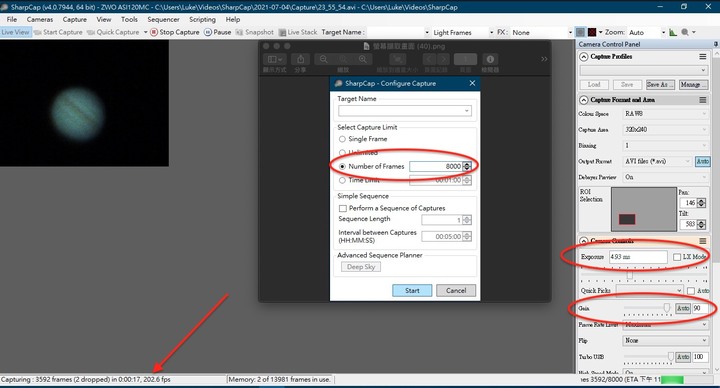Toggle the LX Mode checkbox
Screen dimensions: 720x388
pyautogui.click(x=677, y=257)
